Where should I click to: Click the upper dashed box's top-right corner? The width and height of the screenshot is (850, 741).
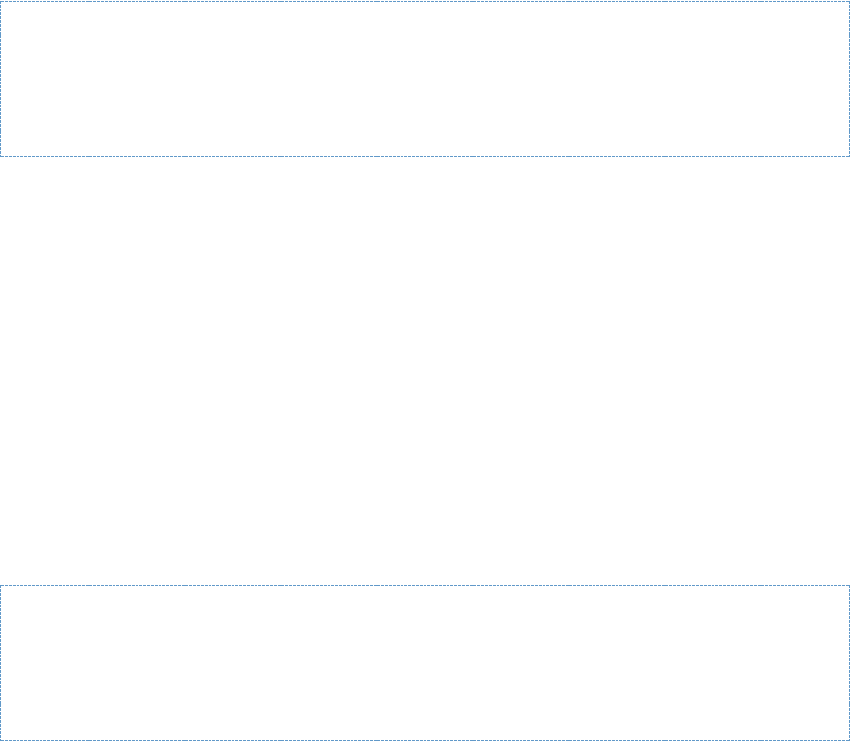coord(848,1)
